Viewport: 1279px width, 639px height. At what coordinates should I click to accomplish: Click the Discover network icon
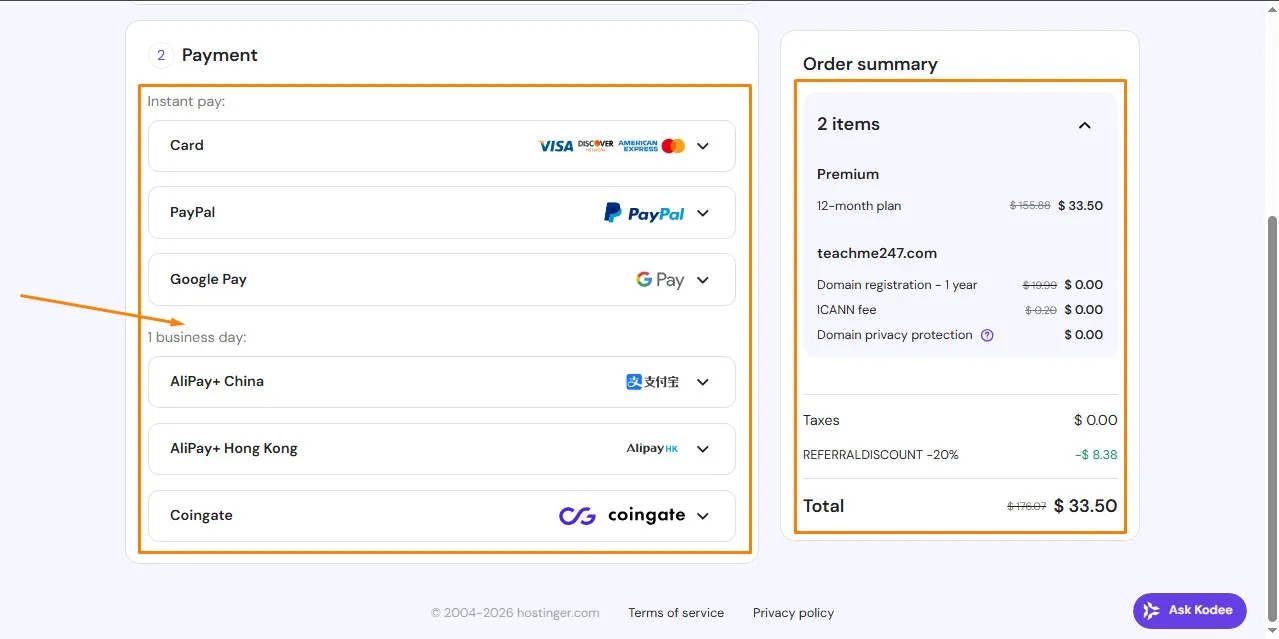pos(595,145)
